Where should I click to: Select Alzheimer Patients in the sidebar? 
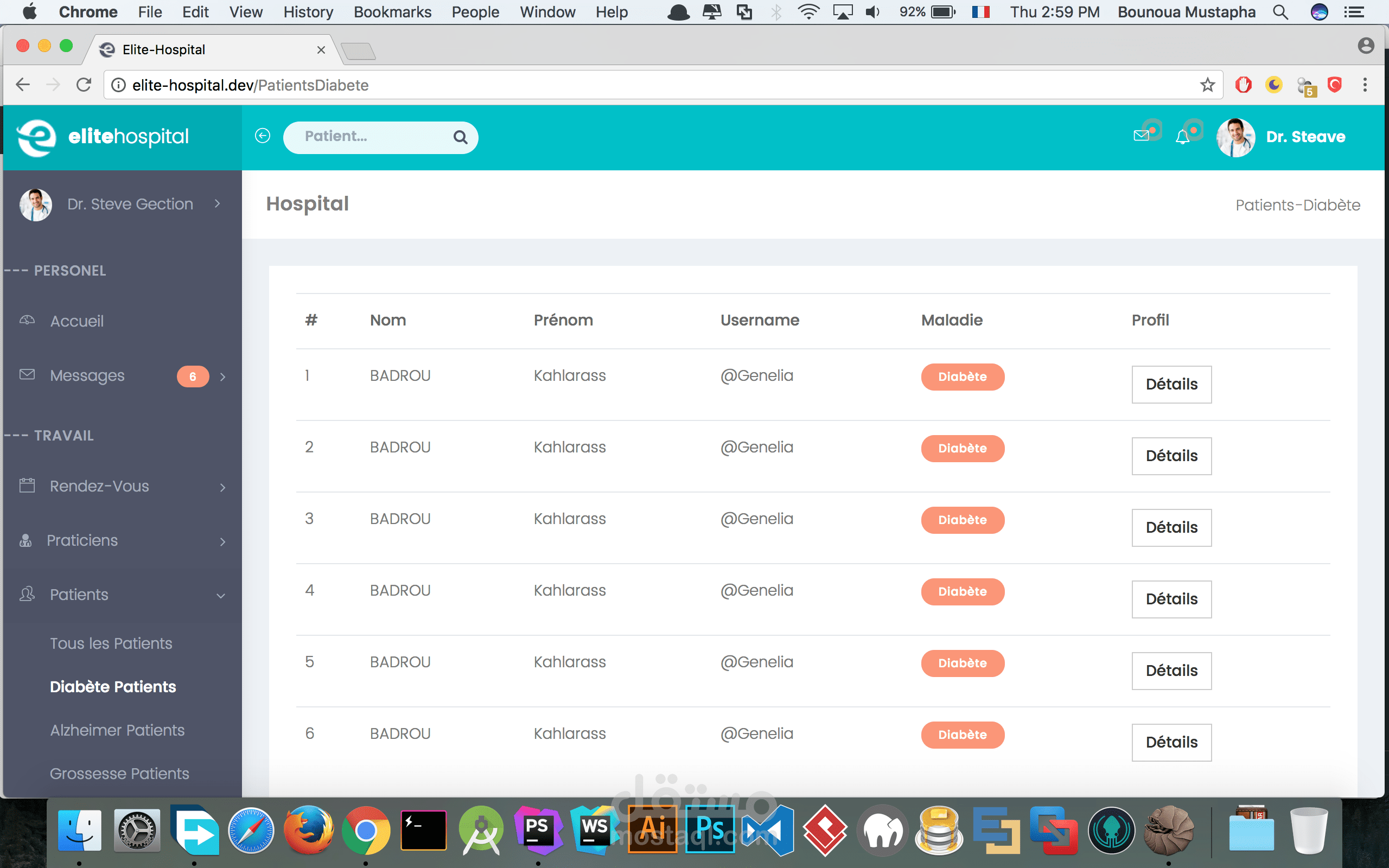tap(117, 730)
